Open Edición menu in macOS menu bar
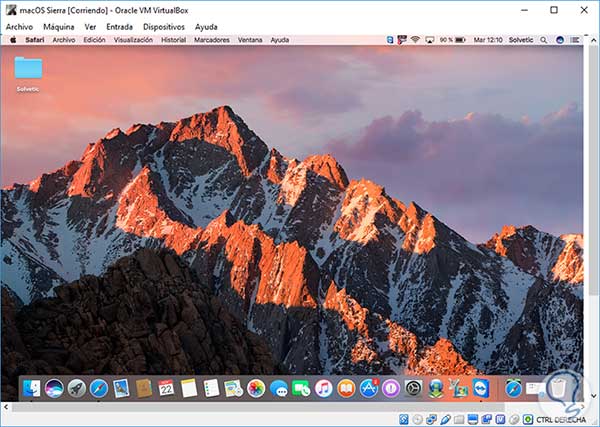The width and height of the screenshot is (600, 427). 94,40
